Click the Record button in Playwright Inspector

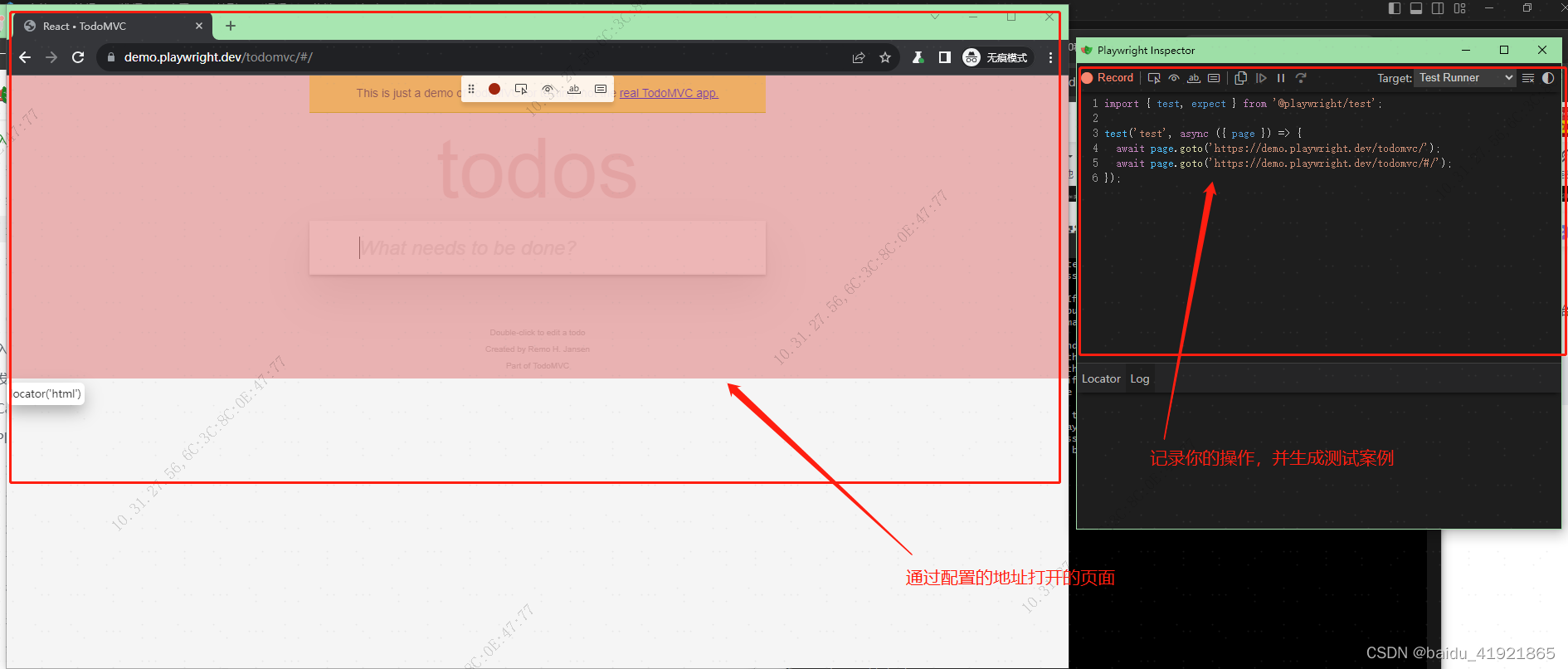point(1108,78)
